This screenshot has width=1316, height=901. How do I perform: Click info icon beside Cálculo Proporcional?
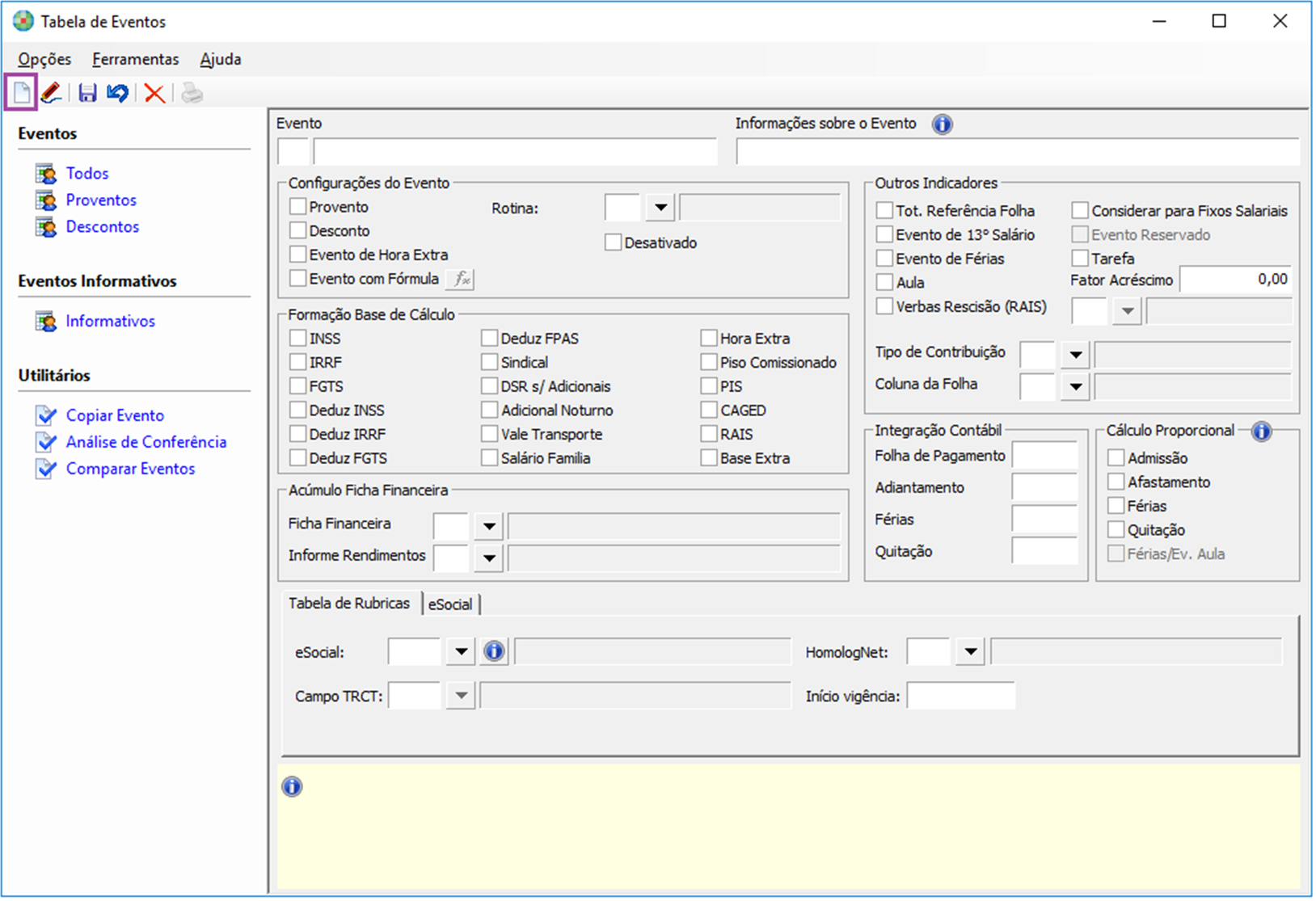[x=1261, y=432]
